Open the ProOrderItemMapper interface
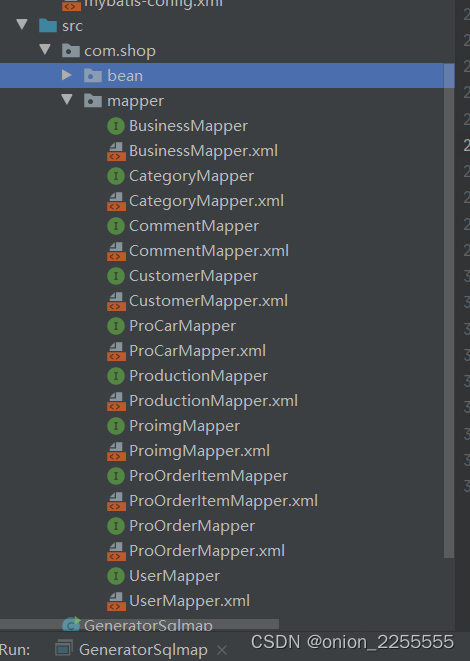 [x=209, y=476]
